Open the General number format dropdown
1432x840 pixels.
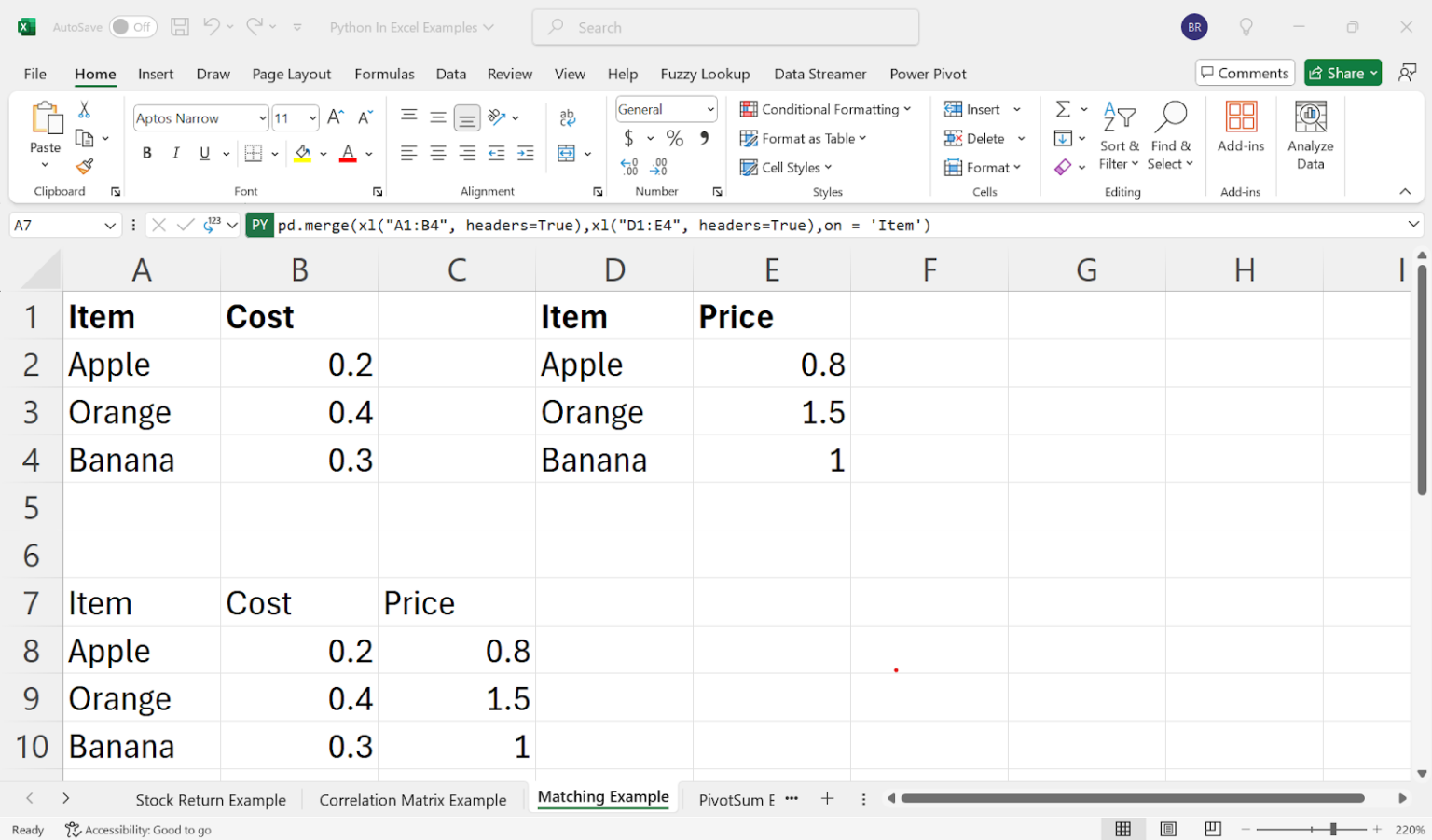(709, 109)
